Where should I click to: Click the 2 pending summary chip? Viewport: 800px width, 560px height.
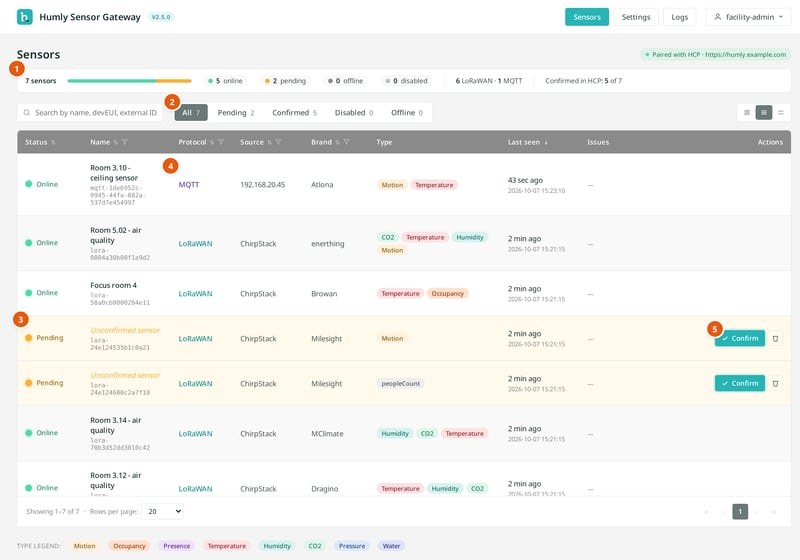click(x=285, y=81)
